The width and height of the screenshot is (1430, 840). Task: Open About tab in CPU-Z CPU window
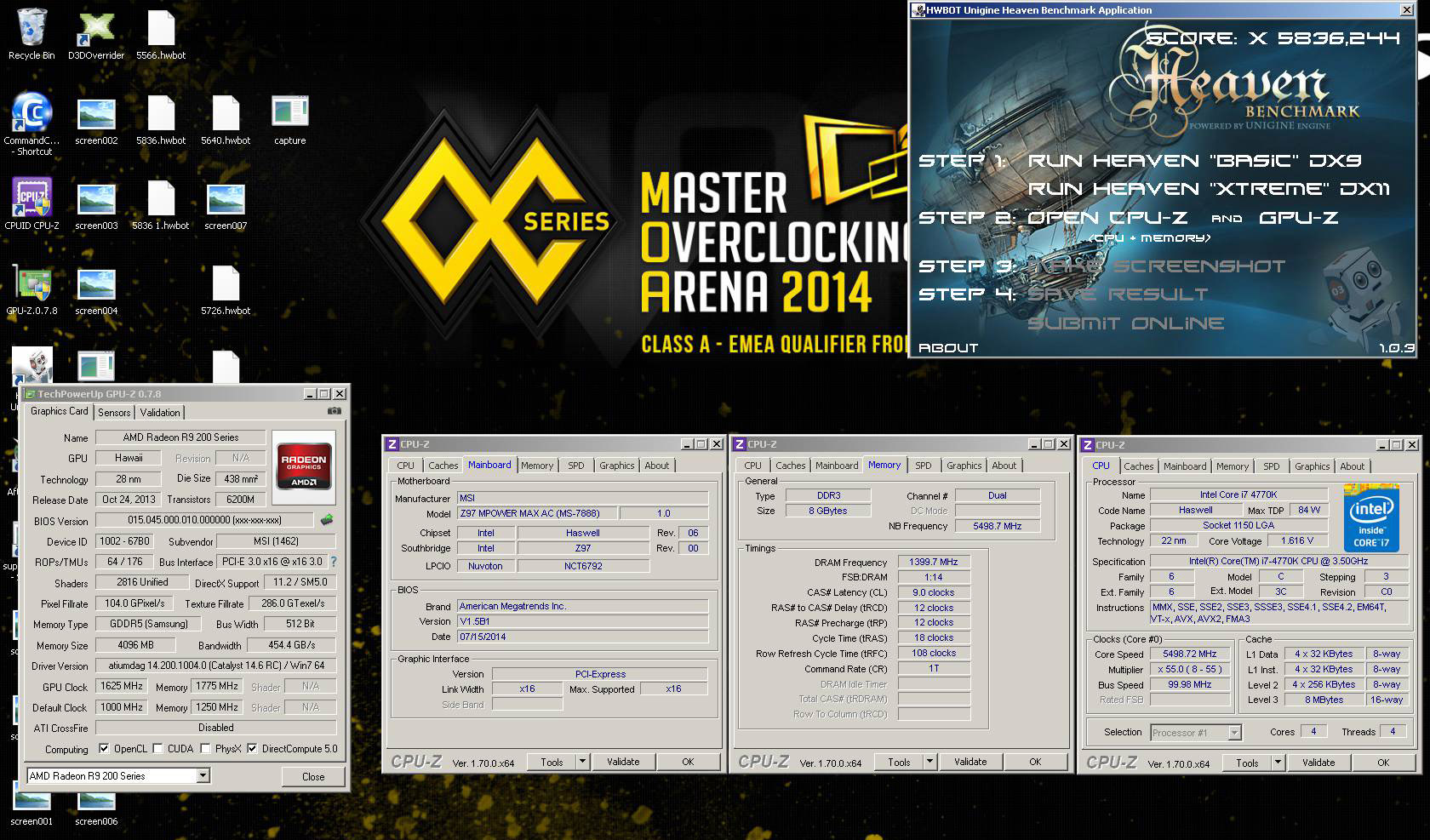coord(1353,466)
